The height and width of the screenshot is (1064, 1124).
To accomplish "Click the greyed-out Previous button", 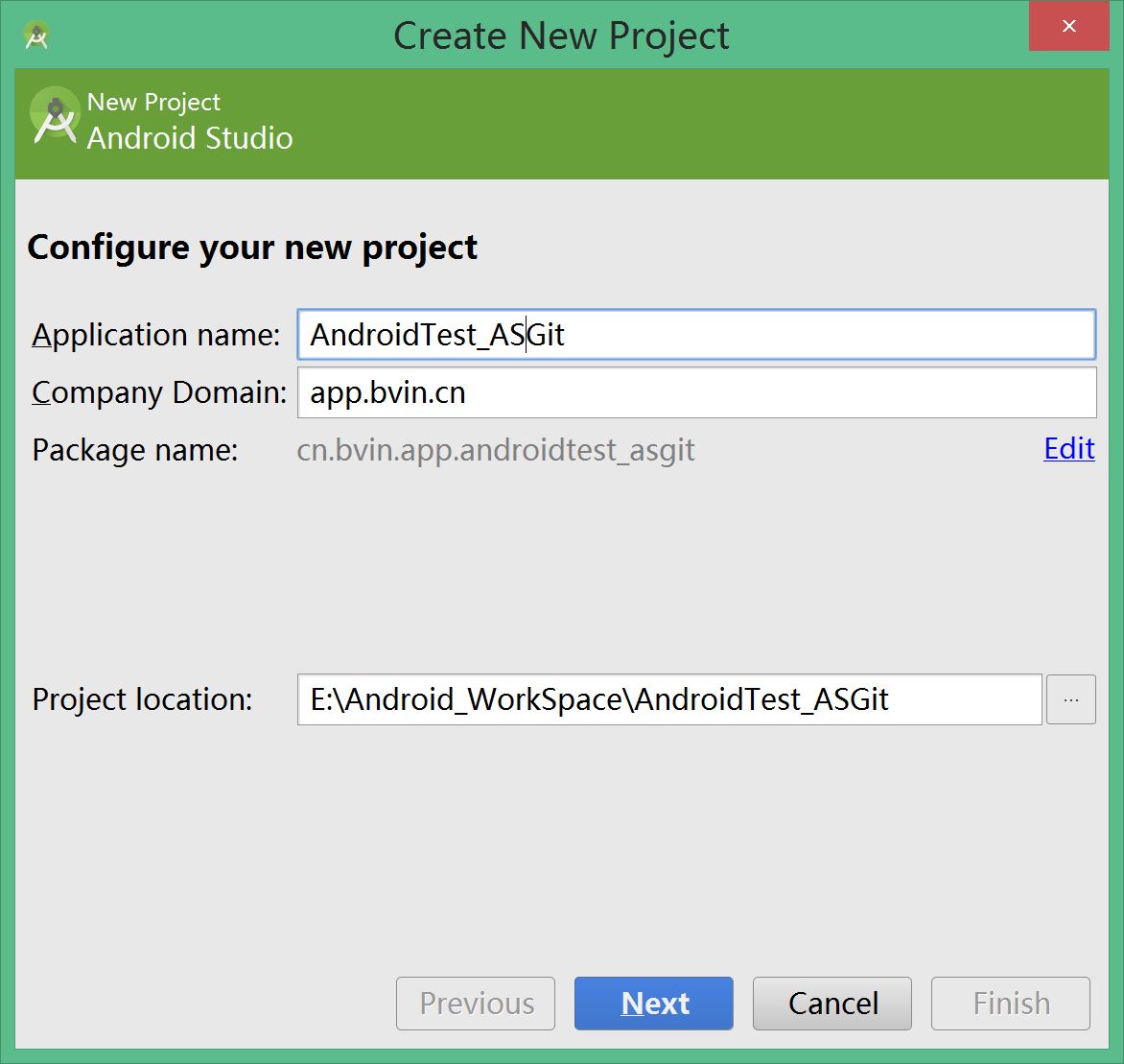I will click(476, 1004).
